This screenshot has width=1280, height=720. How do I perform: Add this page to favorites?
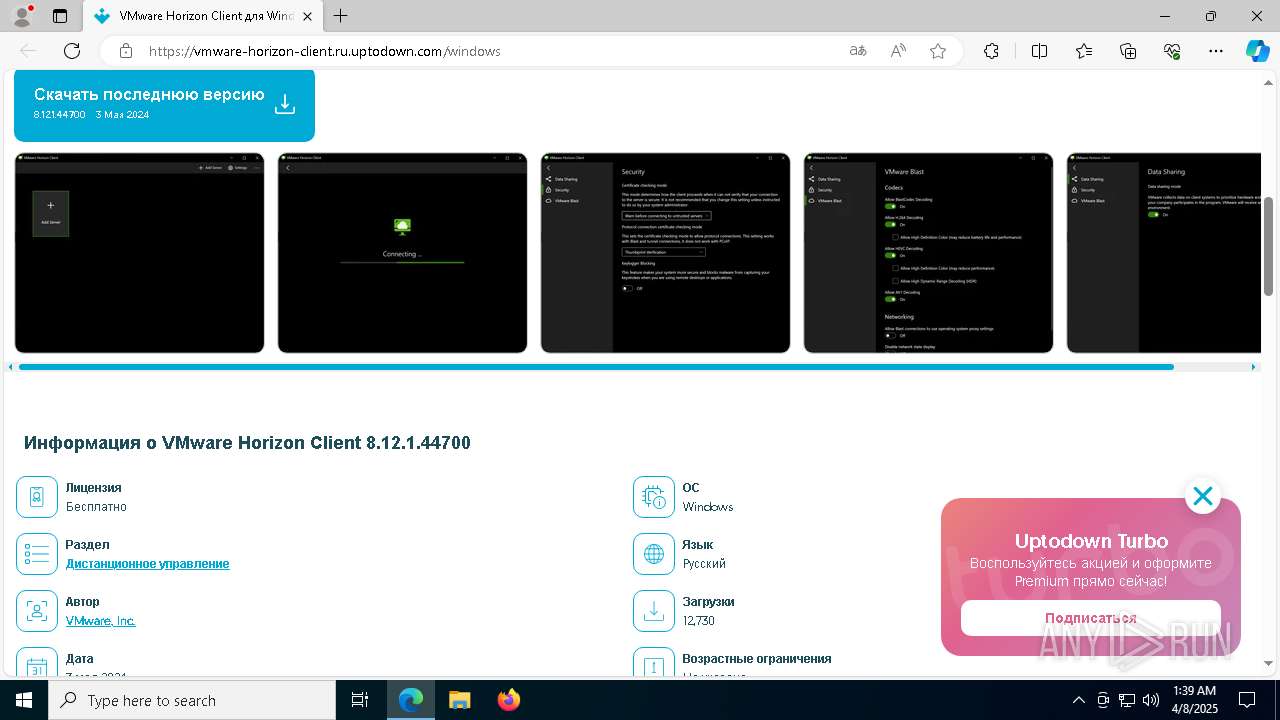pos(938,51)
